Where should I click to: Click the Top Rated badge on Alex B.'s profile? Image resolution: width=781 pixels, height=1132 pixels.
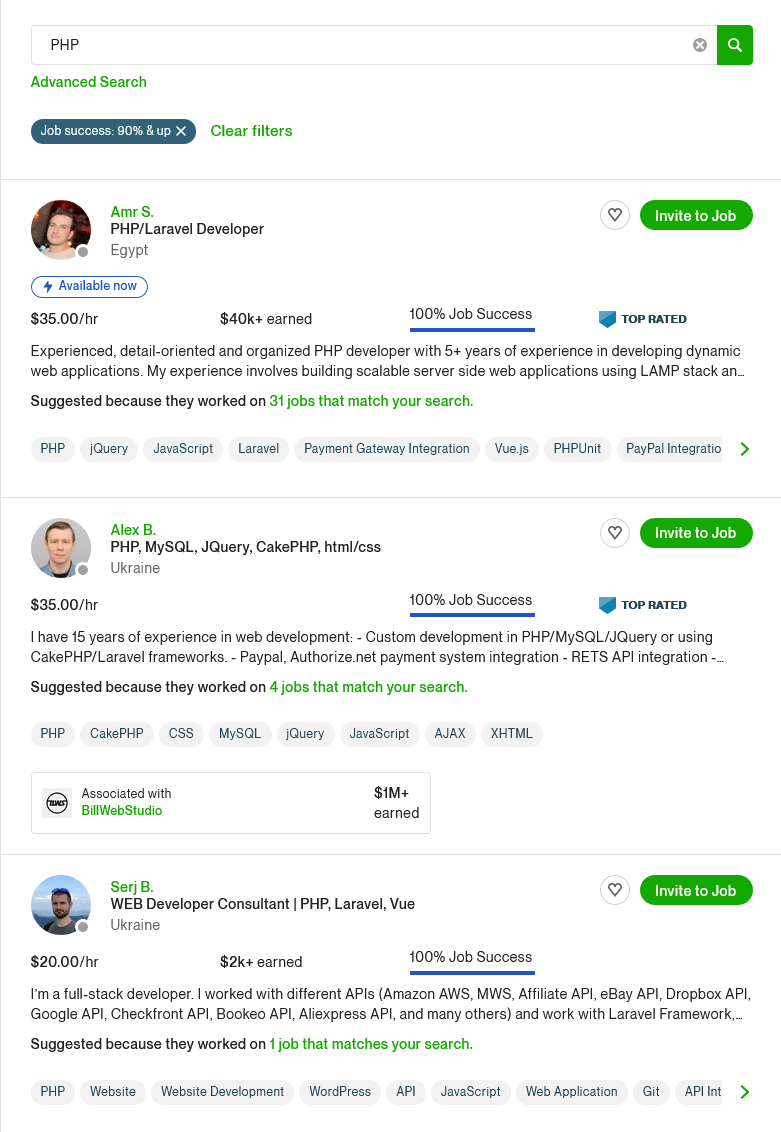point(643,605)
